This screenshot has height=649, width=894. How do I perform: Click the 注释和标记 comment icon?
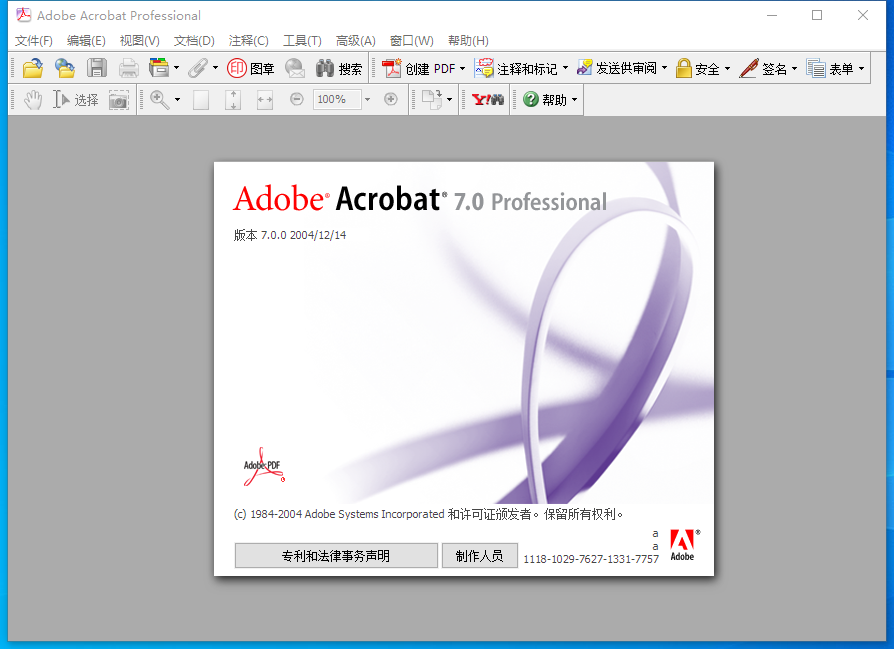click(x=484, y=68)
